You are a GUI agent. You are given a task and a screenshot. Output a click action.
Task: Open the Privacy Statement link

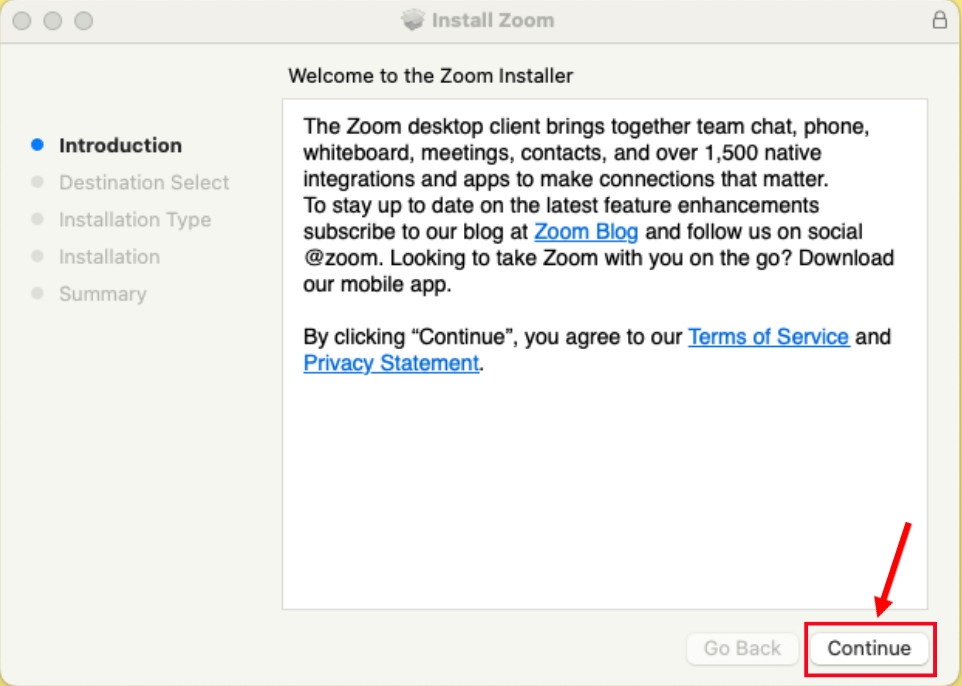pos(391,363)
